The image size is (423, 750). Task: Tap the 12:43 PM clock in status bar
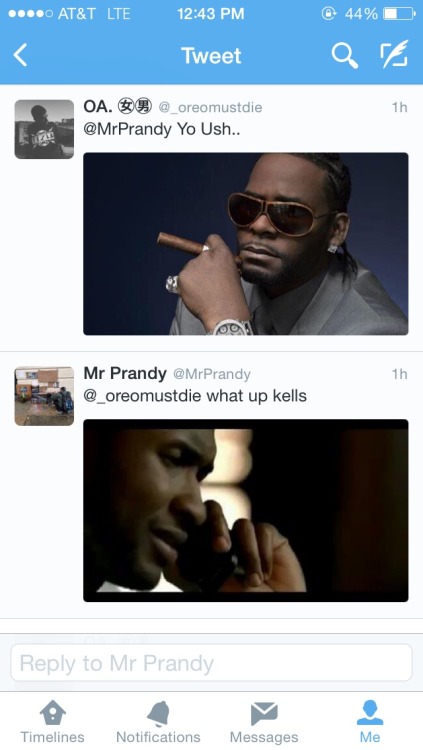tap(211, 14)
